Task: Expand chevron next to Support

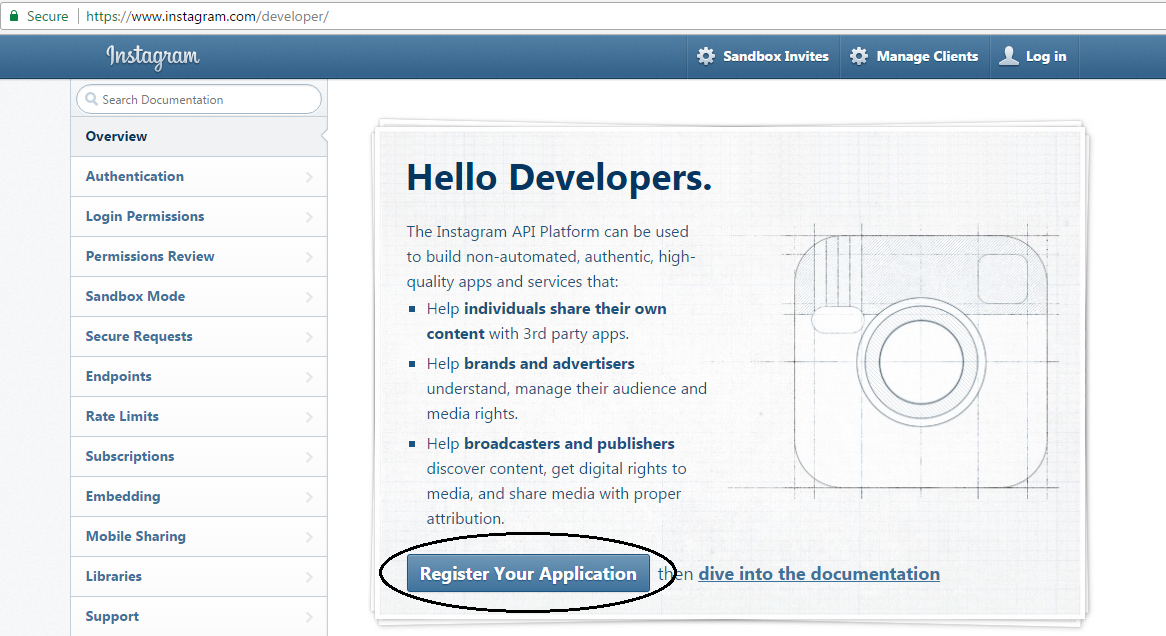Action: [x=309, y=617]
